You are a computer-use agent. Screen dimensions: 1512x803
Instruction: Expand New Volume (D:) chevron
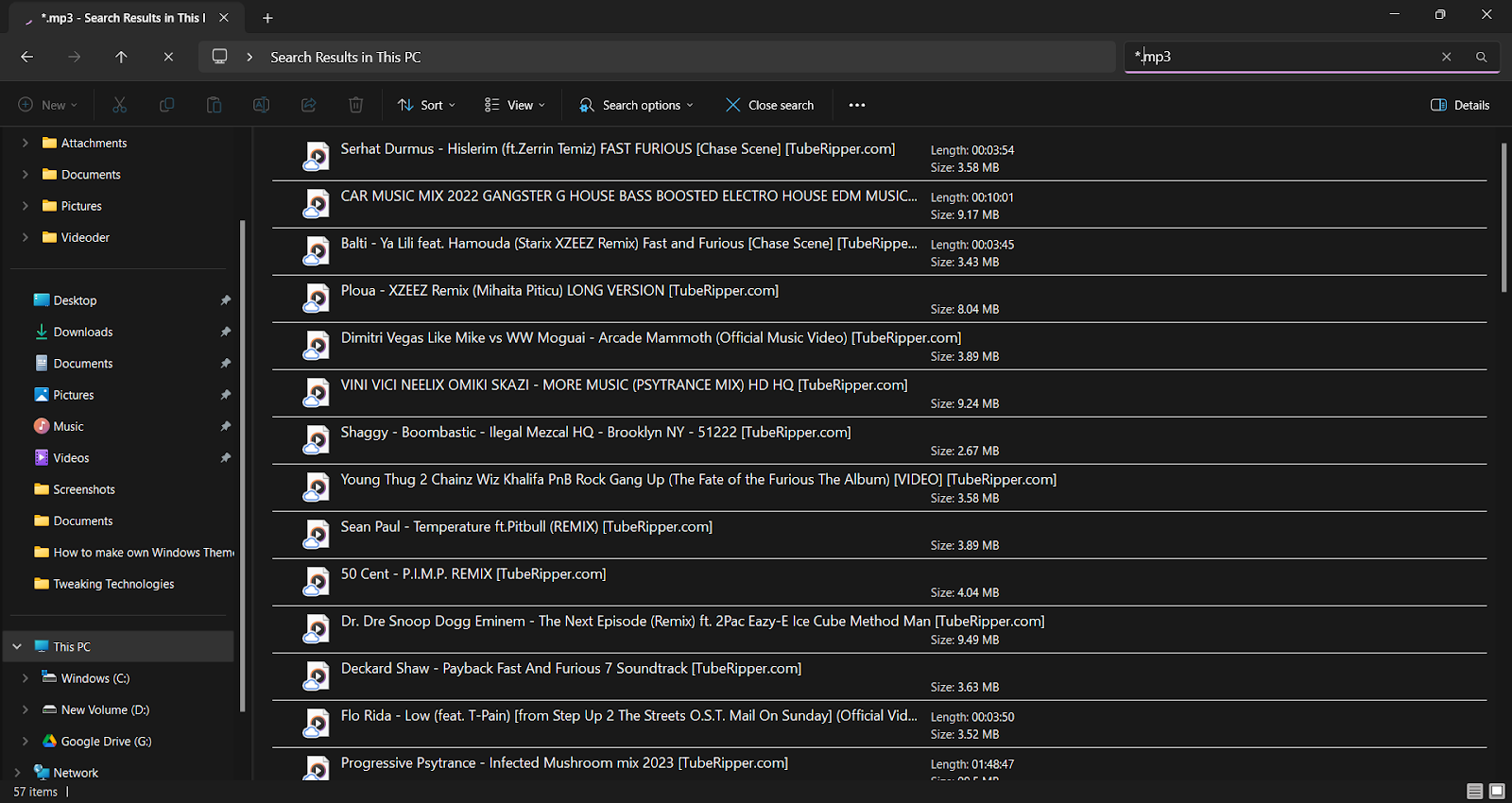26,709
